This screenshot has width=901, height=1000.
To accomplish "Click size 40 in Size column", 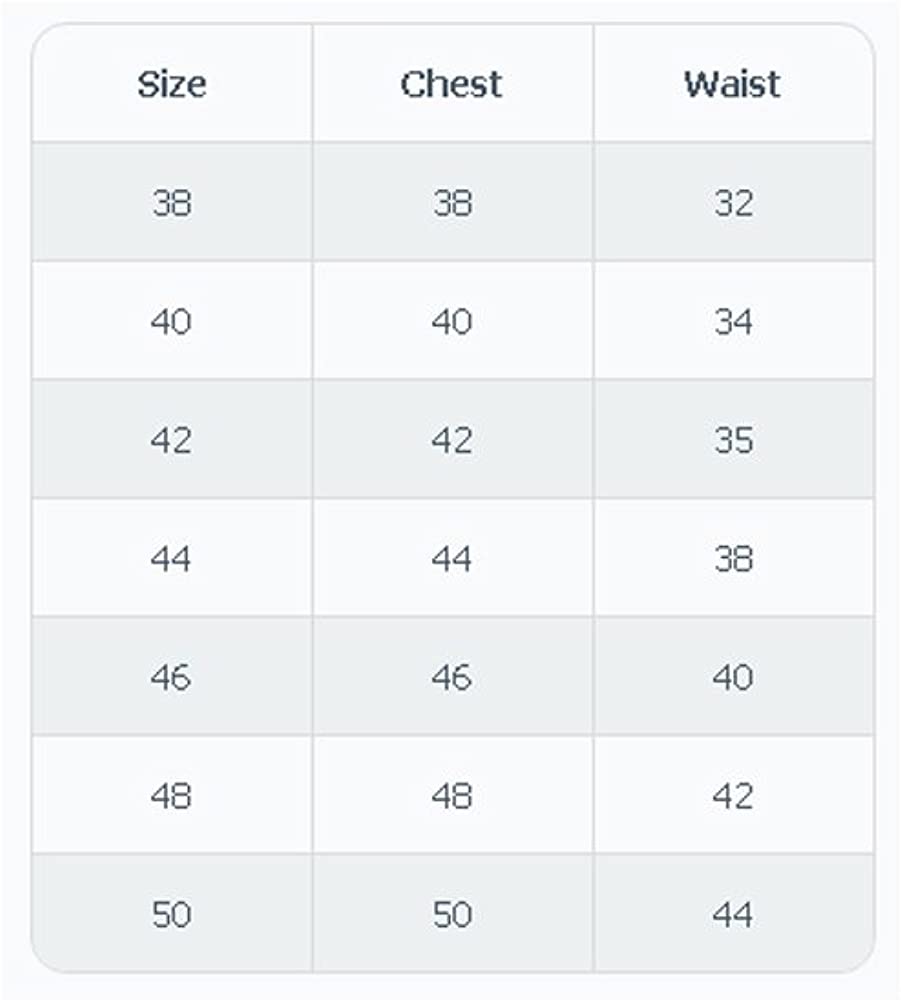I will click(171, 322).
